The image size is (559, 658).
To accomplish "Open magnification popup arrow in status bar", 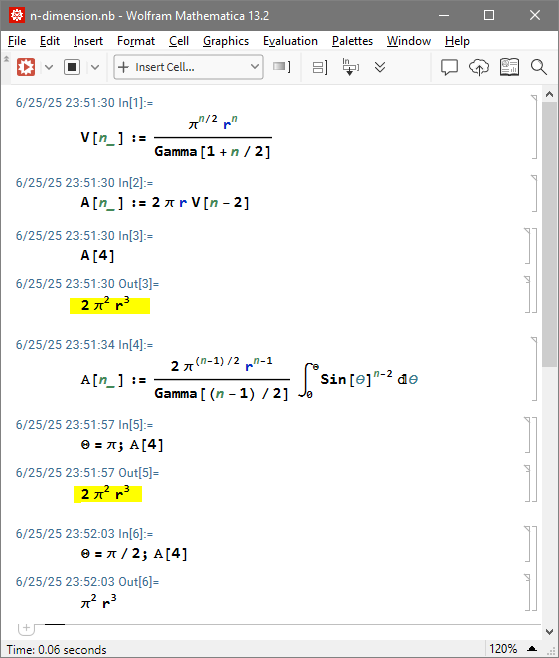I will tap(532, 649).
